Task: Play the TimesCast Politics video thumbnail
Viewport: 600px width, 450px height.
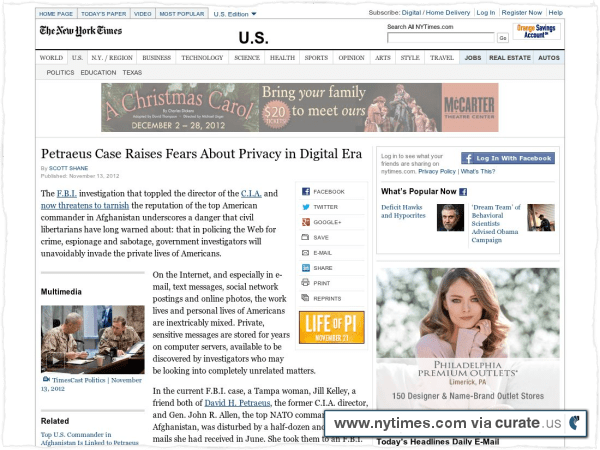Action: [x=93, y=339]
